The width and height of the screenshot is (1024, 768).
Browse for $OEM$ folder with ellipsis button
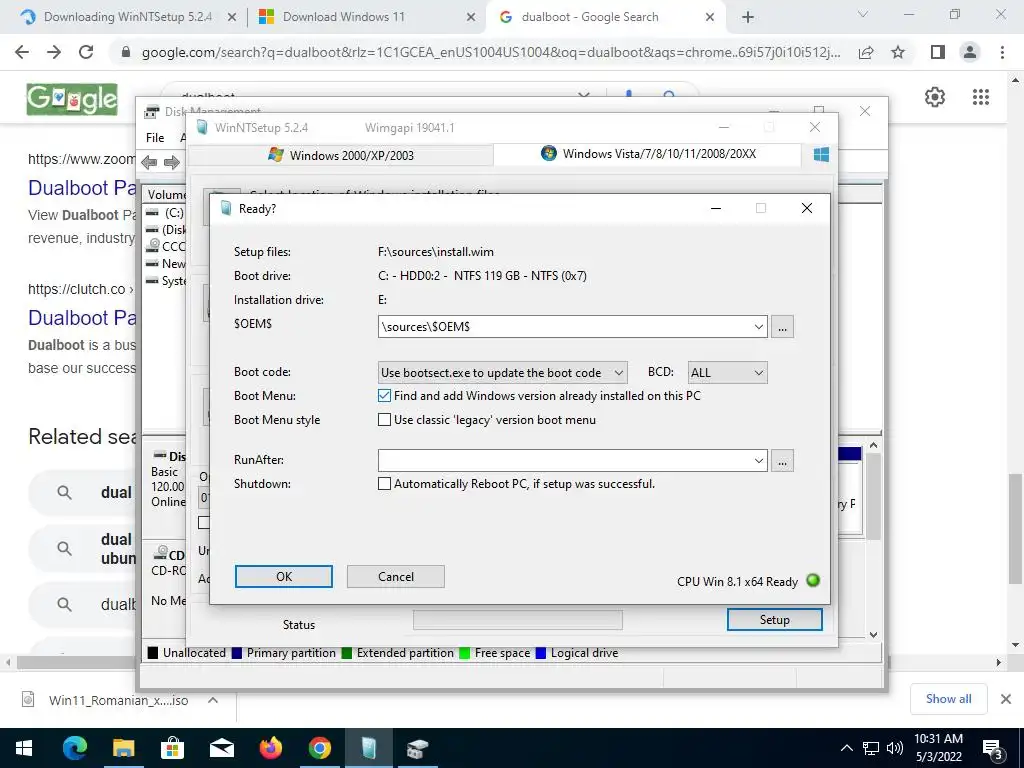tap(782, 327)
